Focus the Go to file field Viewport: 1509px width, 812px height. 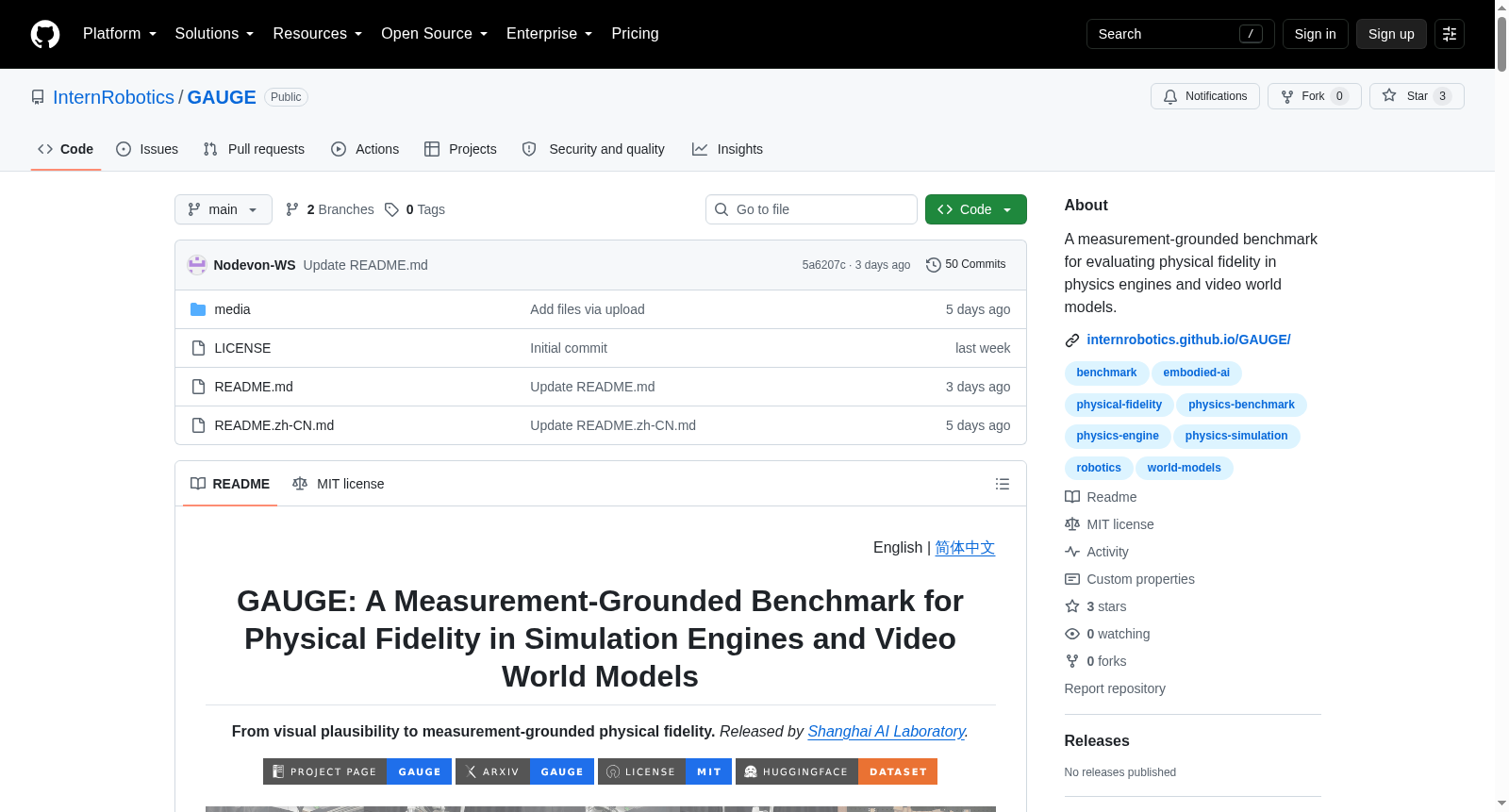[811, 209]
